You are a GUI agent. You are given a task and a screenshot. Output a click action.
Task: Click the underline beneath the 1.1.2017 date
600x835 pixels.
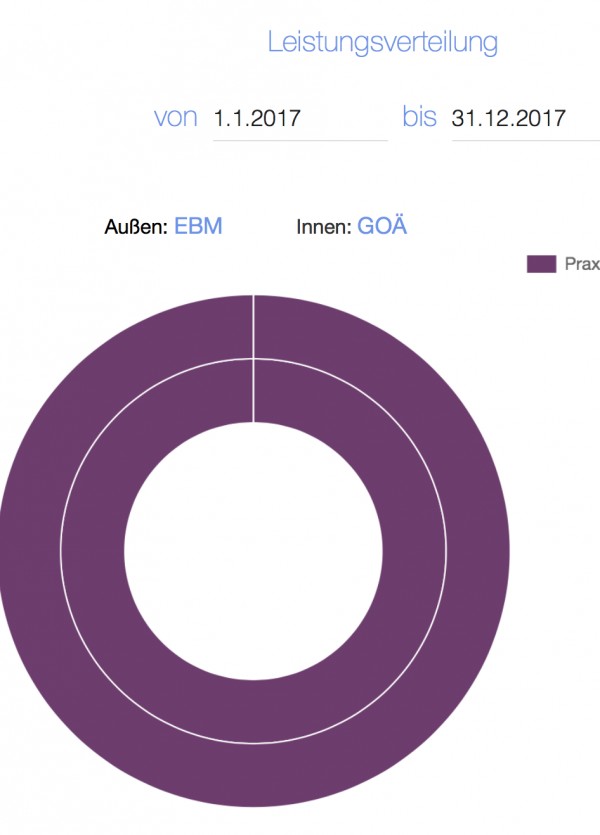(x=300, y=141)
